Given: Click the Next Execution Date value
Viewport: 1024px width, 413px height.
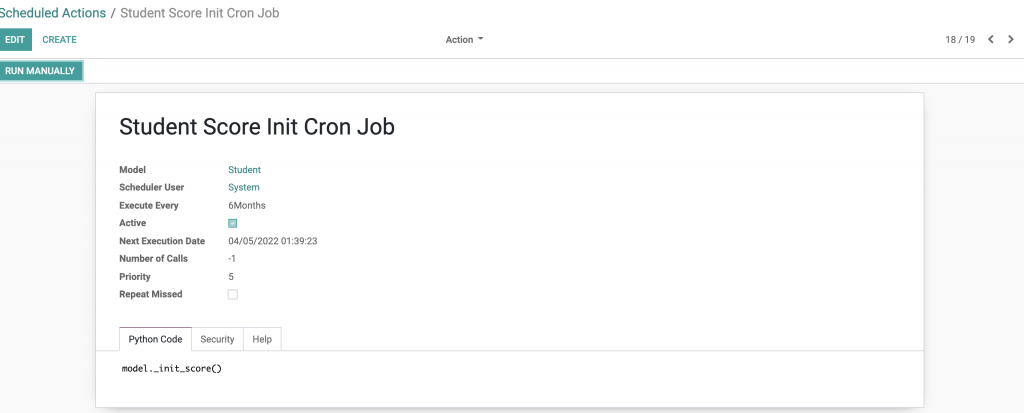Looking at the screenshot, I should pos(272,241).
